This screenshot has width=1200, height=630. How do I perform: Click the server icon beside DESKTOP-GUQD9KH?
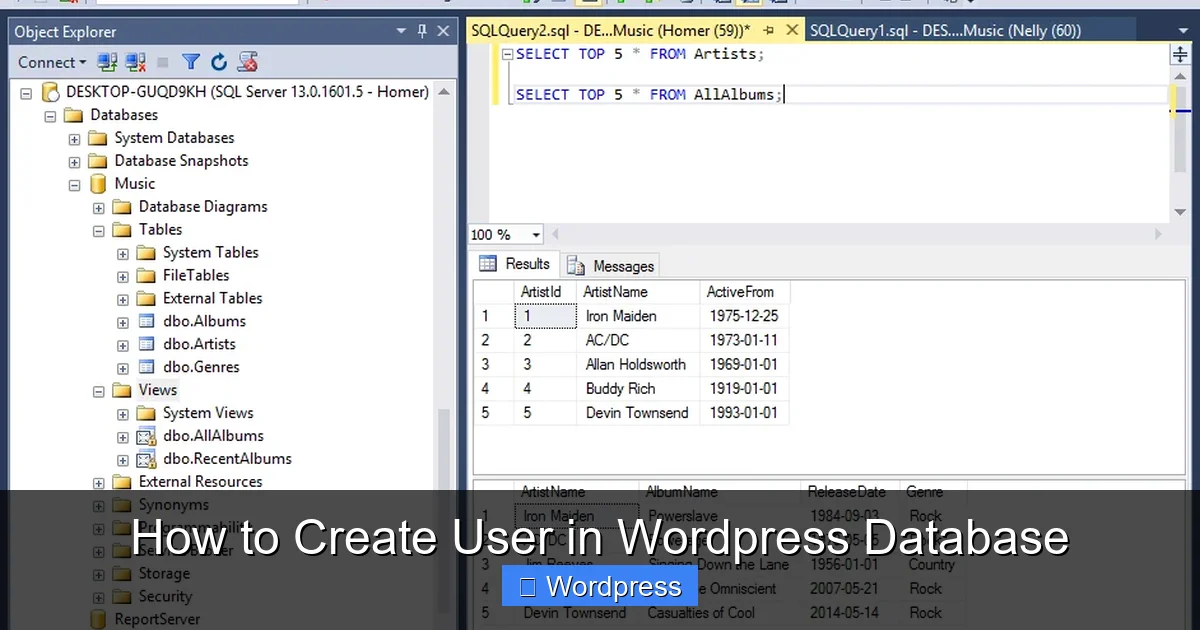pyautogui.click(x=51, y=91)
